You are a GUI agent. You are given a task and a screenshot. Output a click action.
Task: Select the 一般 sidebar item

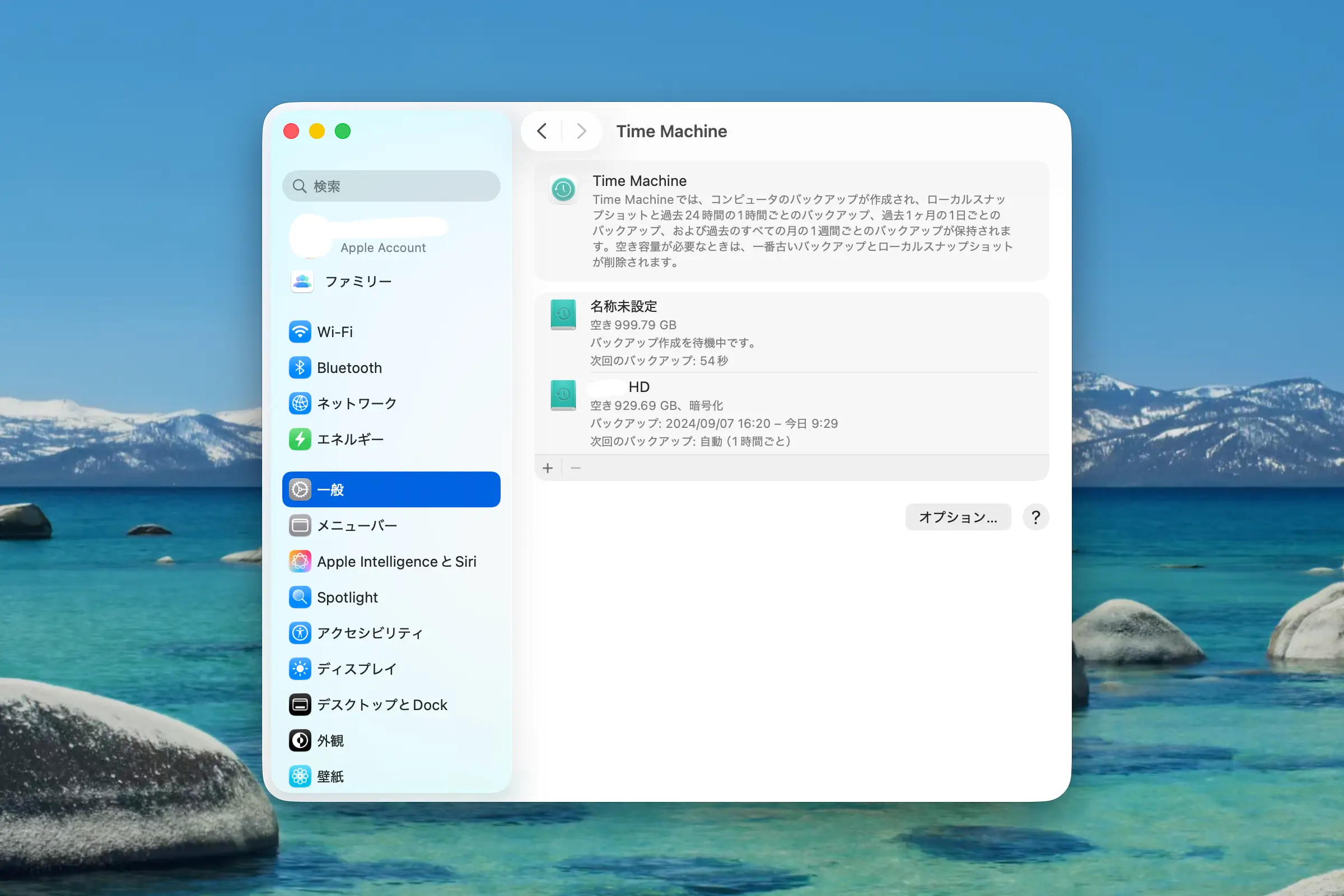[x=391, y=489]
